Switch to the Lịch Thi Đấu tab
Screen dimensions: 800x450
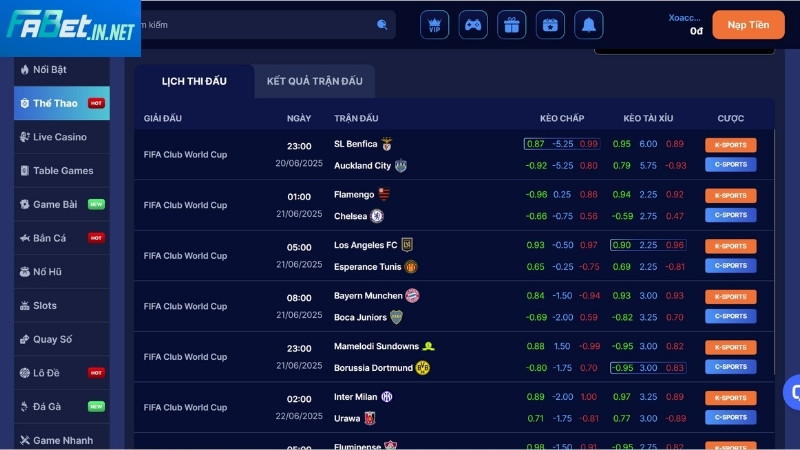coord(194,81)
